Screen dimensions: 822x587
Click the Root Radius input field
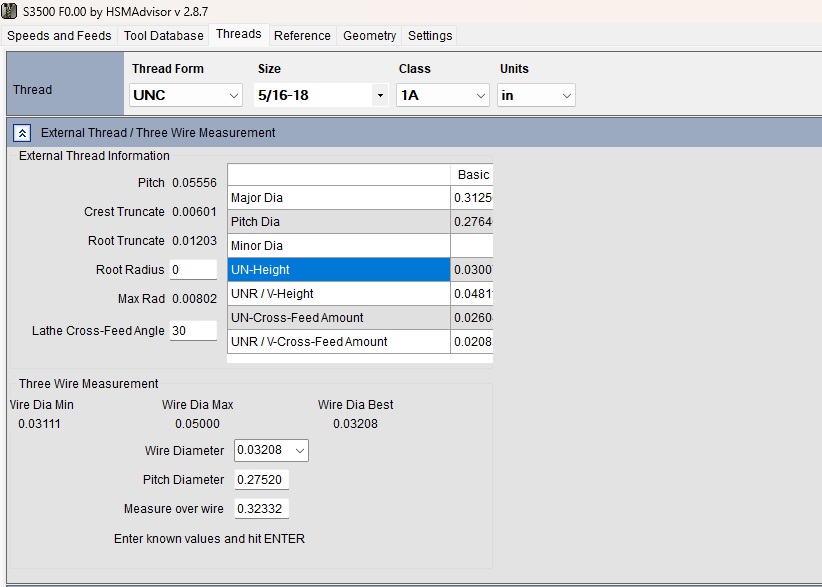tap(193, 270)
